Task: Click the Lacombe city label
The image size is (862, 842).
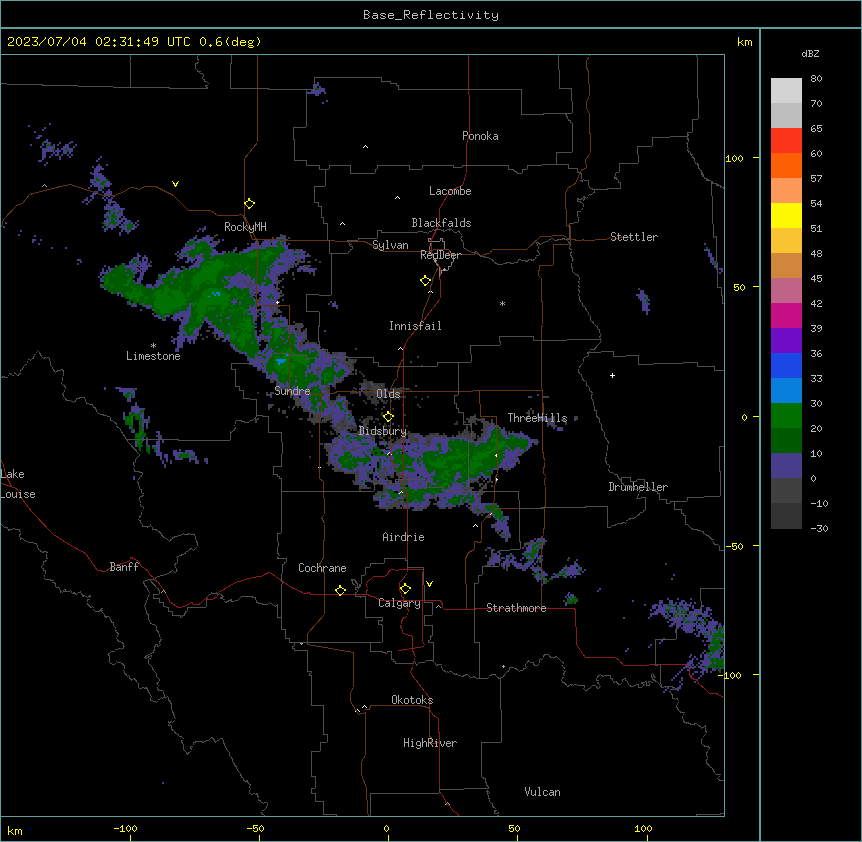Action: click(450, 191)
